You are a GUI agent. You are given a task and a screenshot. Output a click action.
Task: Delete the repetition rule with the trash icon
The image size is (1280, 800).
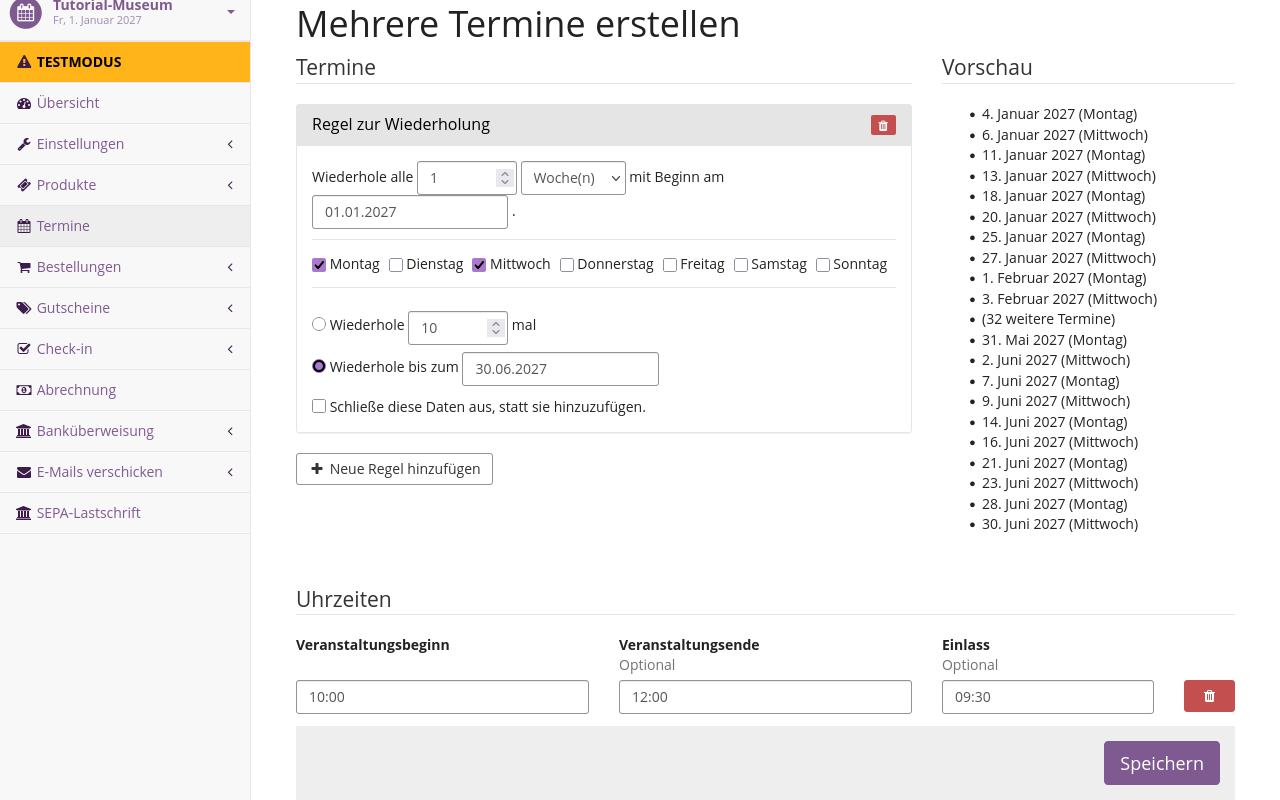pyautogui.click(x=883, y=125)
